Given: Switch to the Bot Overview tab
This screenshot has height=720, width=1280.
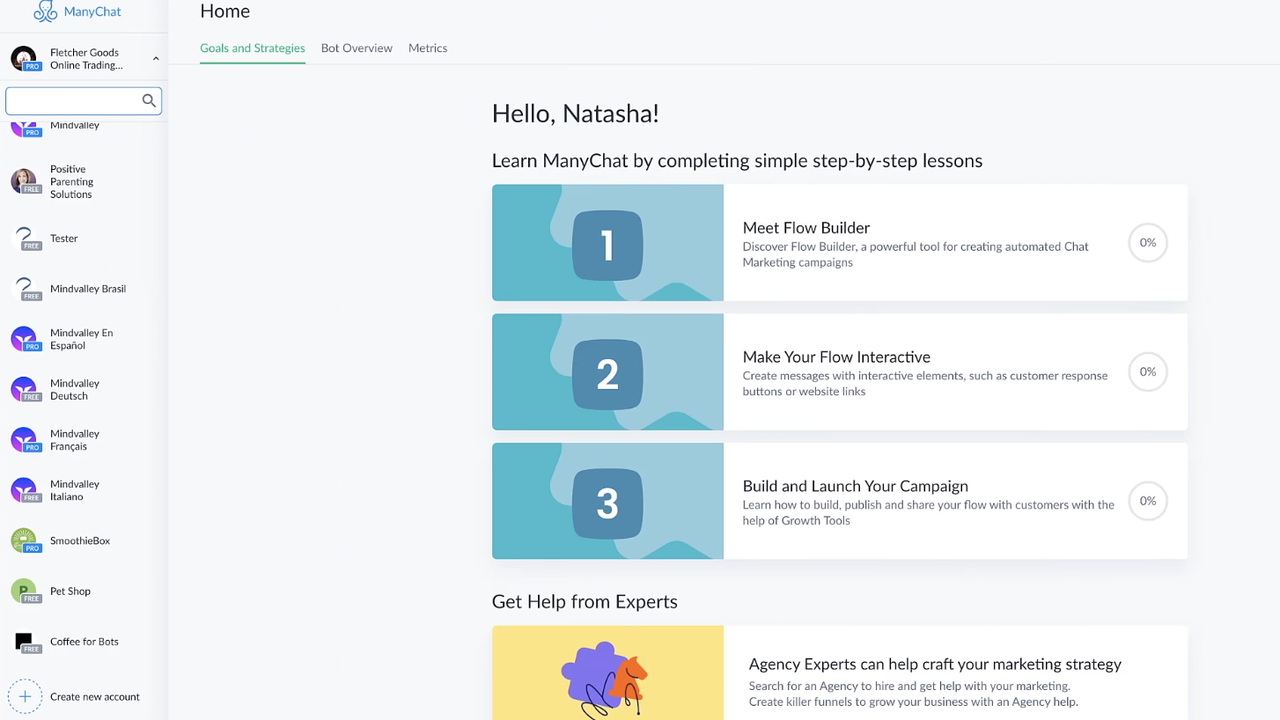Looking at the screenshot, I should (x=356, y=48).
